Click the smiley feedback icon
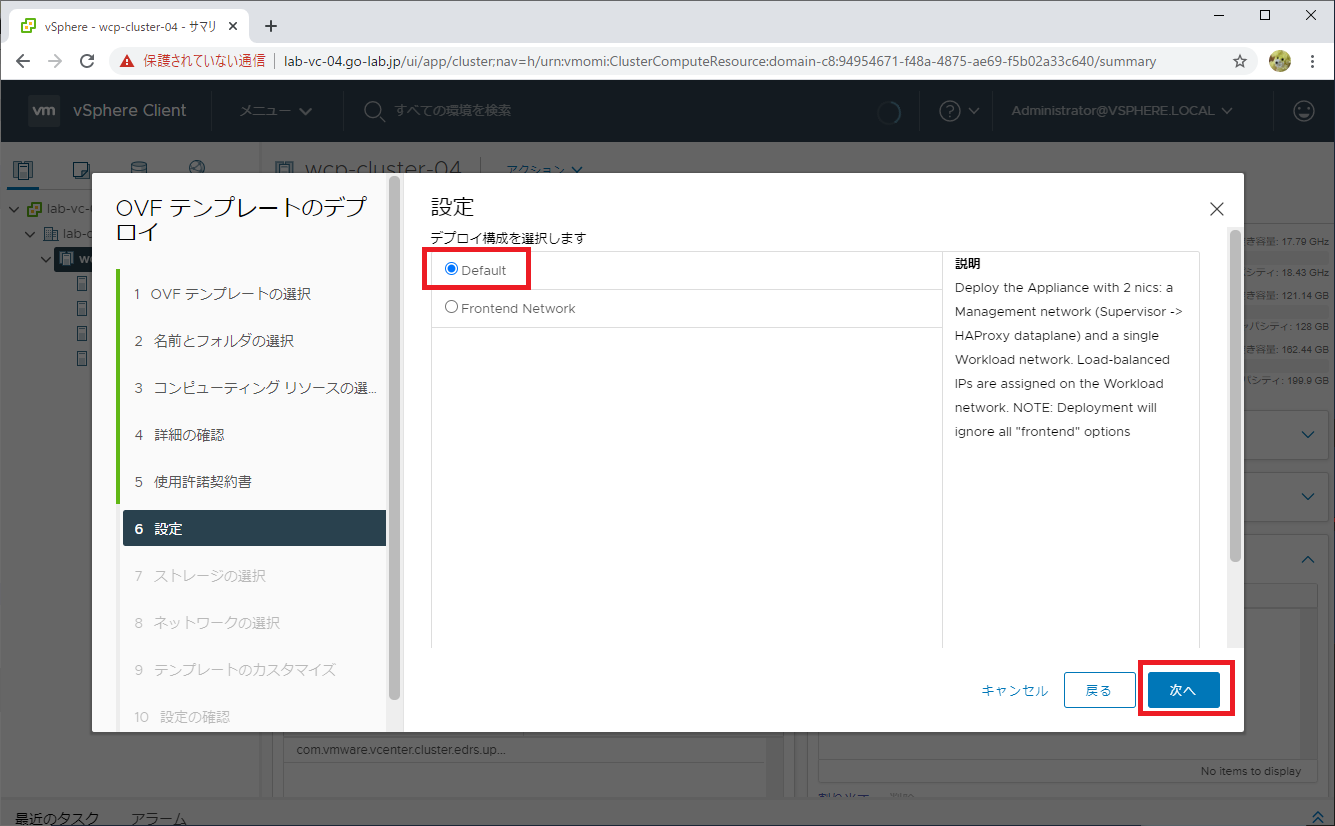The width and height of the screenshot is (1335, 826). coord(1304,111)
